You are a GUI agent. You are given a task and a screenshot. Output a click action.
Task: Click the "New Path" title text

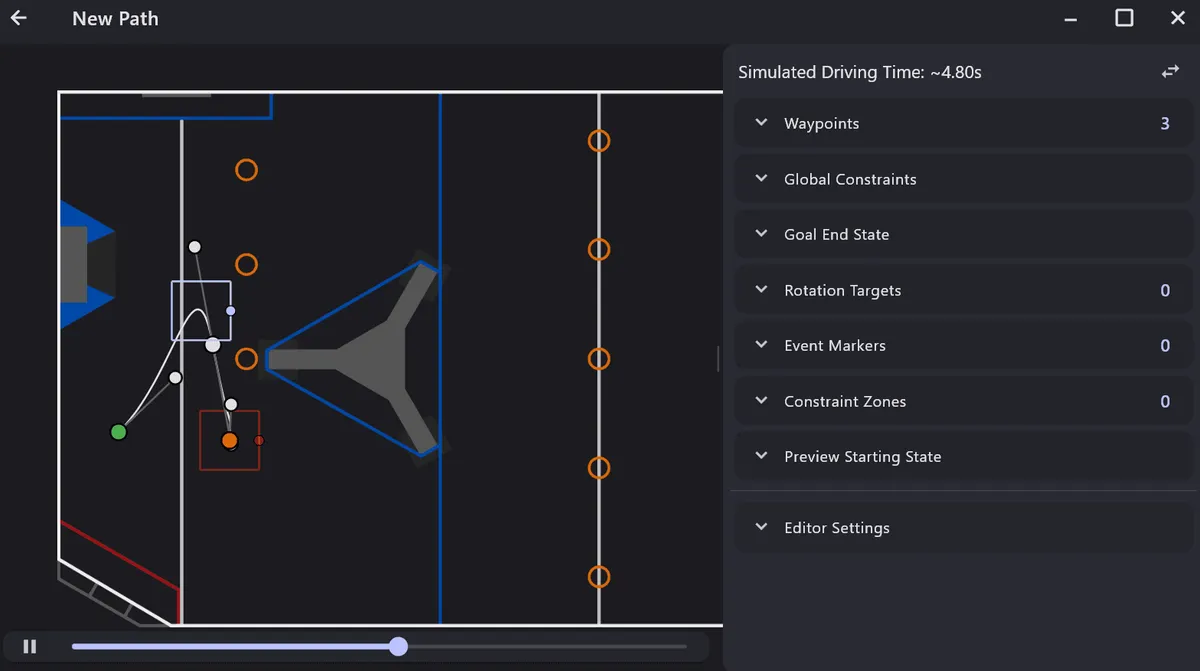point(115,18)
